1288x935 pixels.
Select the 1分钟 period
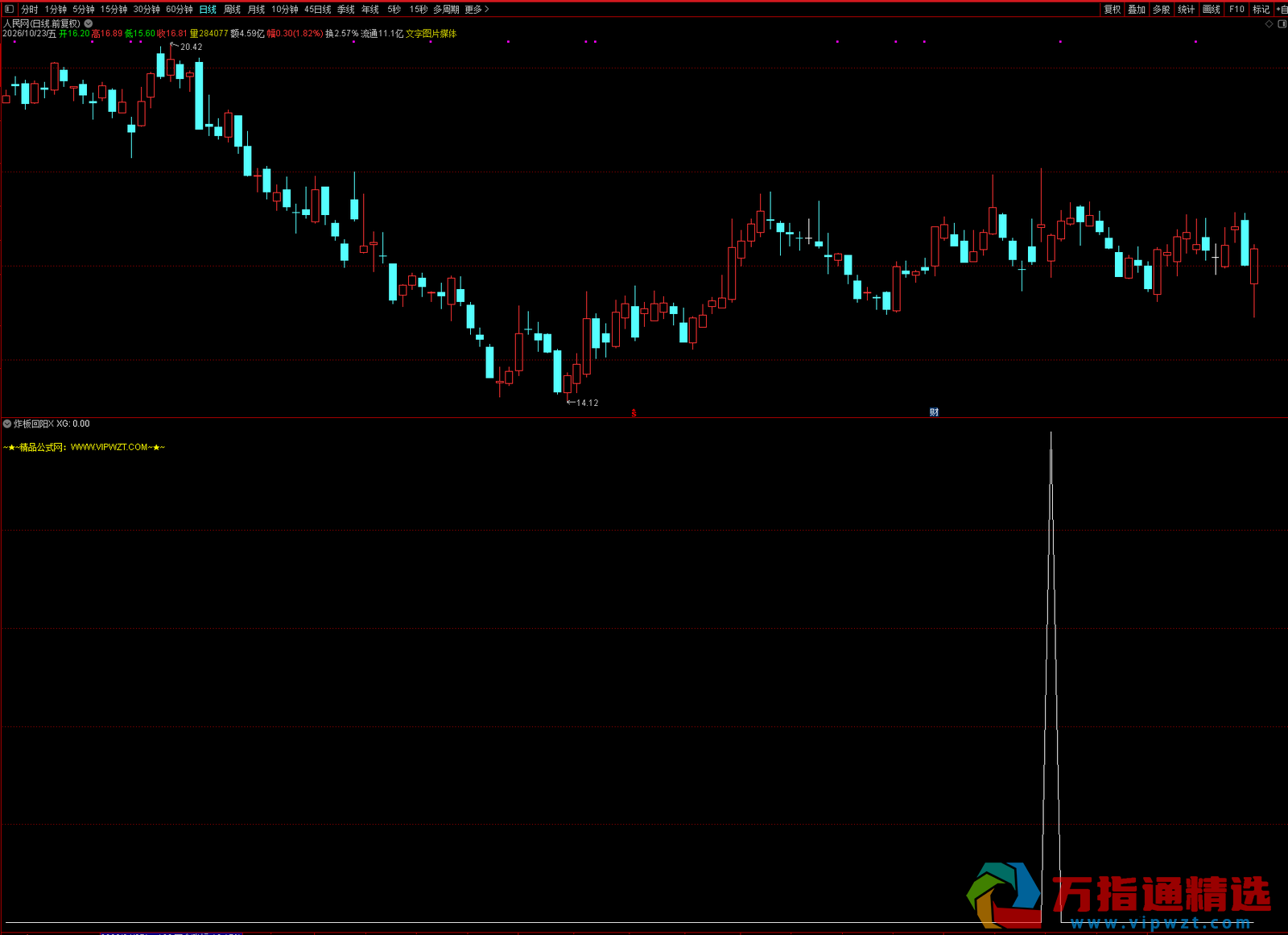(56, 10)
